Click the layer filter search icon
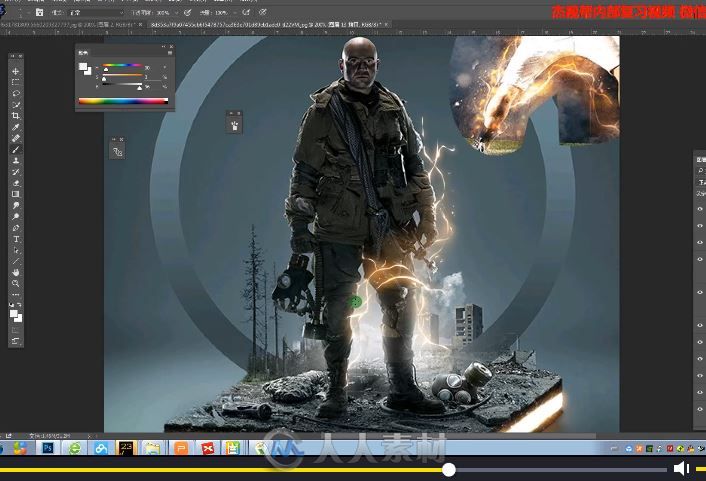The height and width of the screenshot is (481, 706). 700,171
